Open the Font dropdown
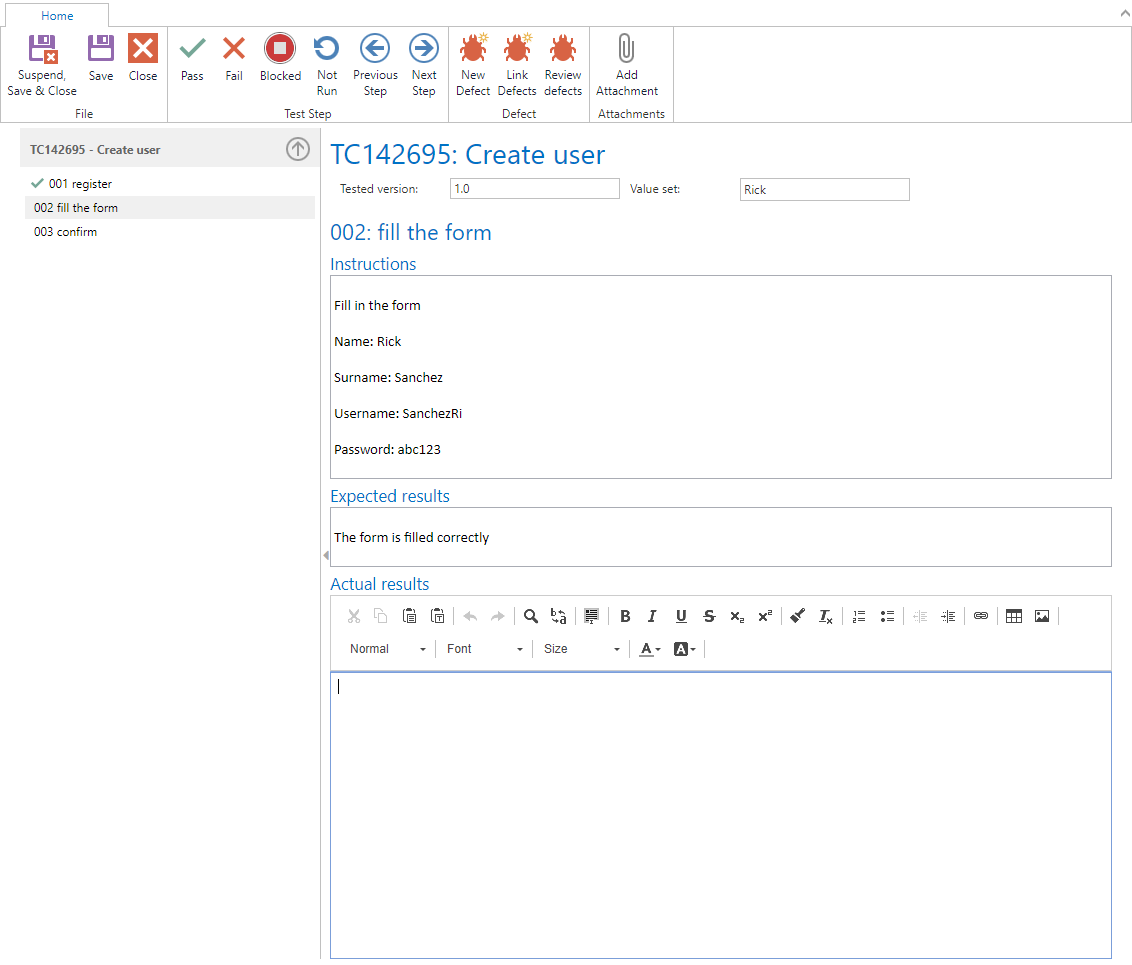Screen dimensions: 1132x965 (x=485, y=649)
